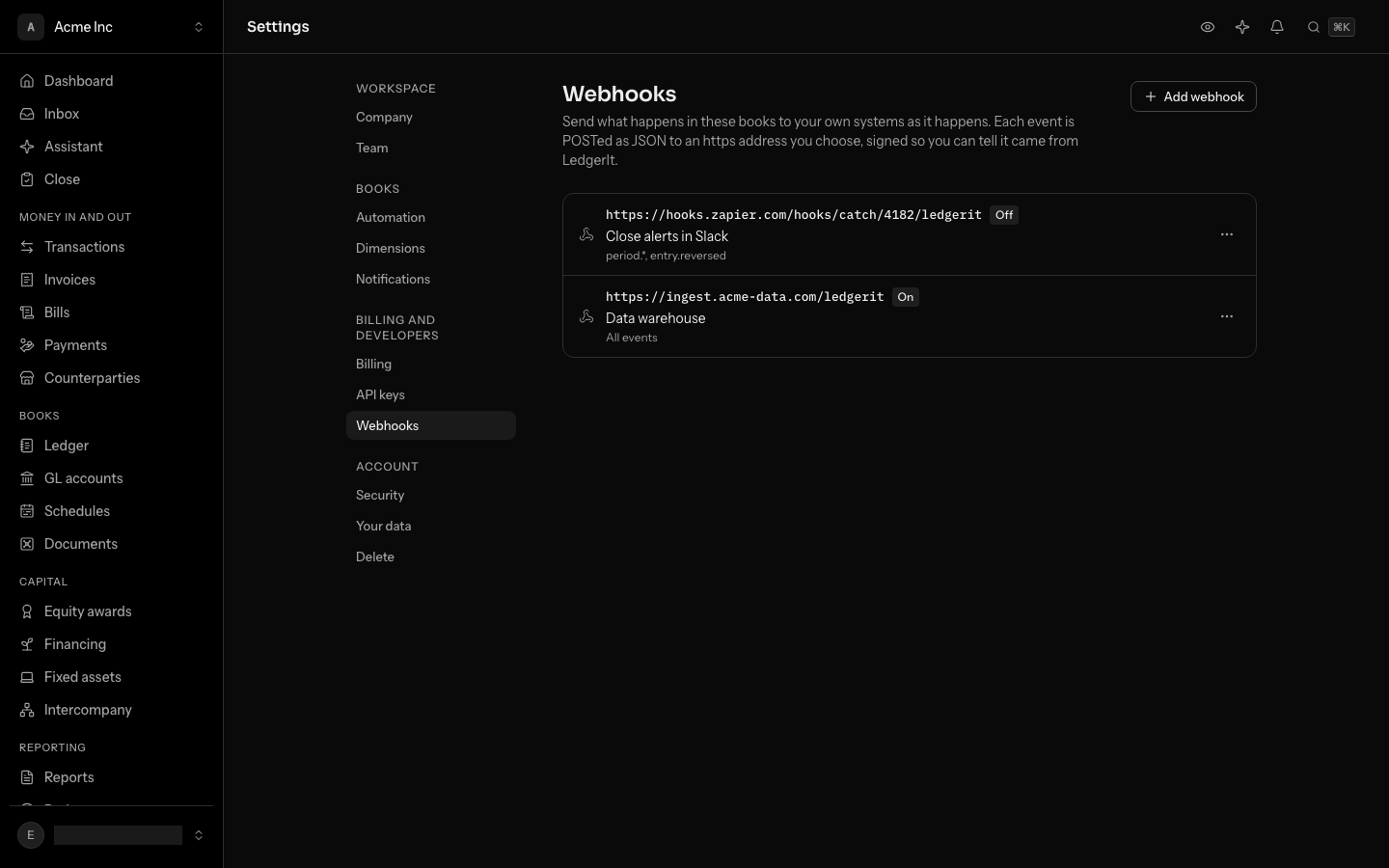The width and height of the screenshot is (1389, 868).
Task: Open the Assistant sparkle icon in sidebar
Action: pos(27,147)
